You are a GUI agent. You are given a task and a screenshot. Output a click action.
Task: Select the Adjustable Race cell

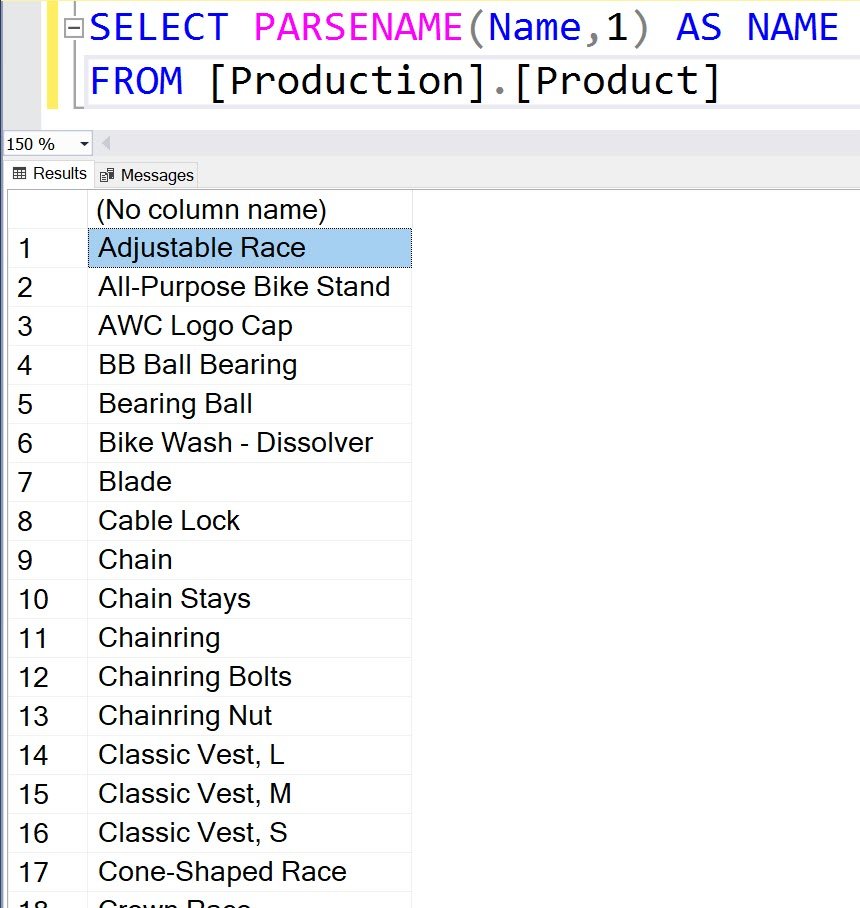250,248
